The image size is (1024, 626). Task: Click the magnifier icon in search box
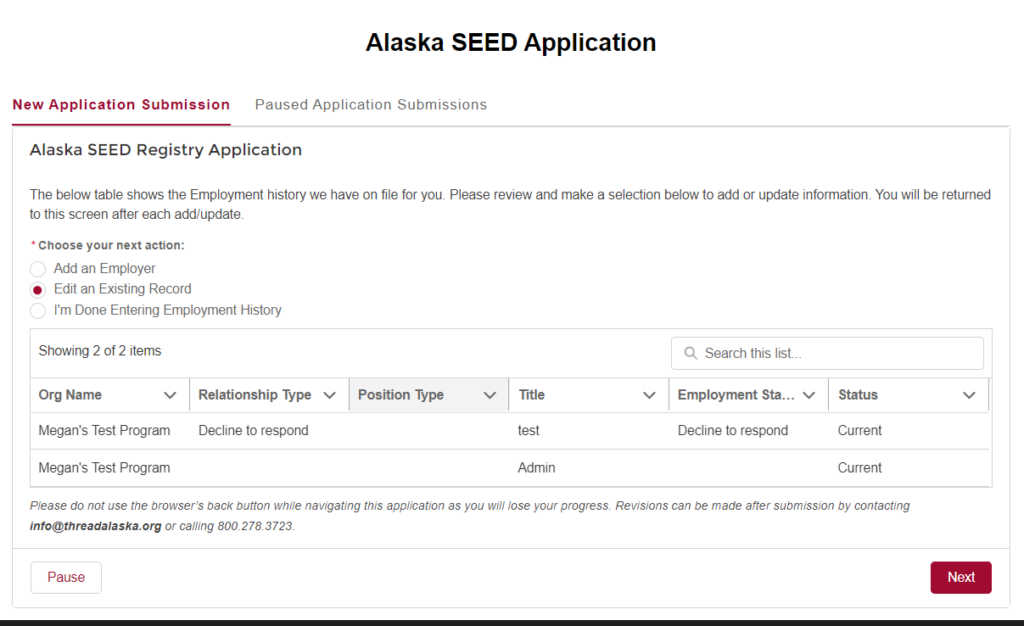(690, 353)
